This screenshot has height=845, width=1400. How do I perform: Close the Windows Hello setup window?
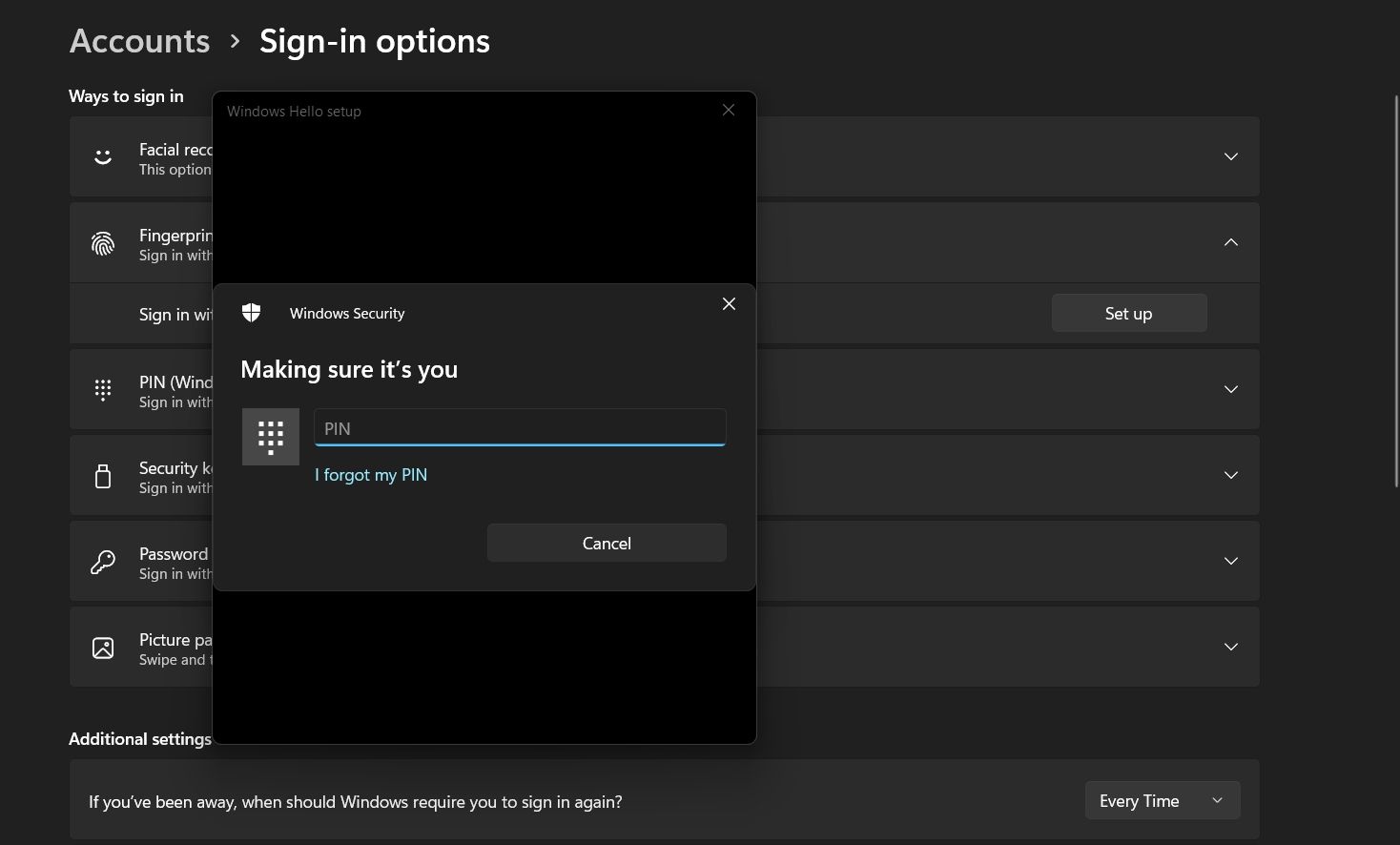click(729, 110)
